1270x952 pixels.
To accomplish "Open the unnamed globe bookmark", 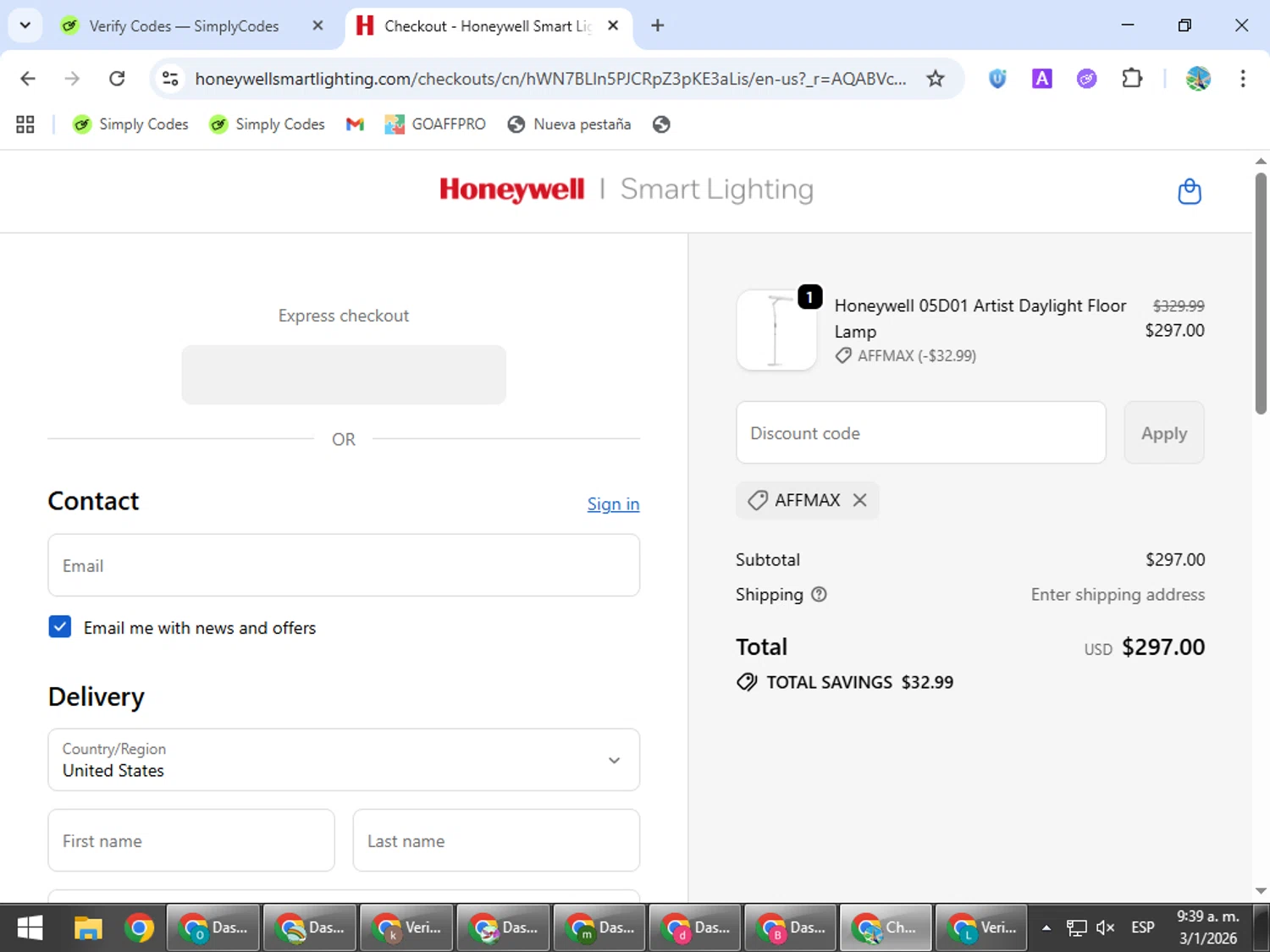I will click(661, 124).
